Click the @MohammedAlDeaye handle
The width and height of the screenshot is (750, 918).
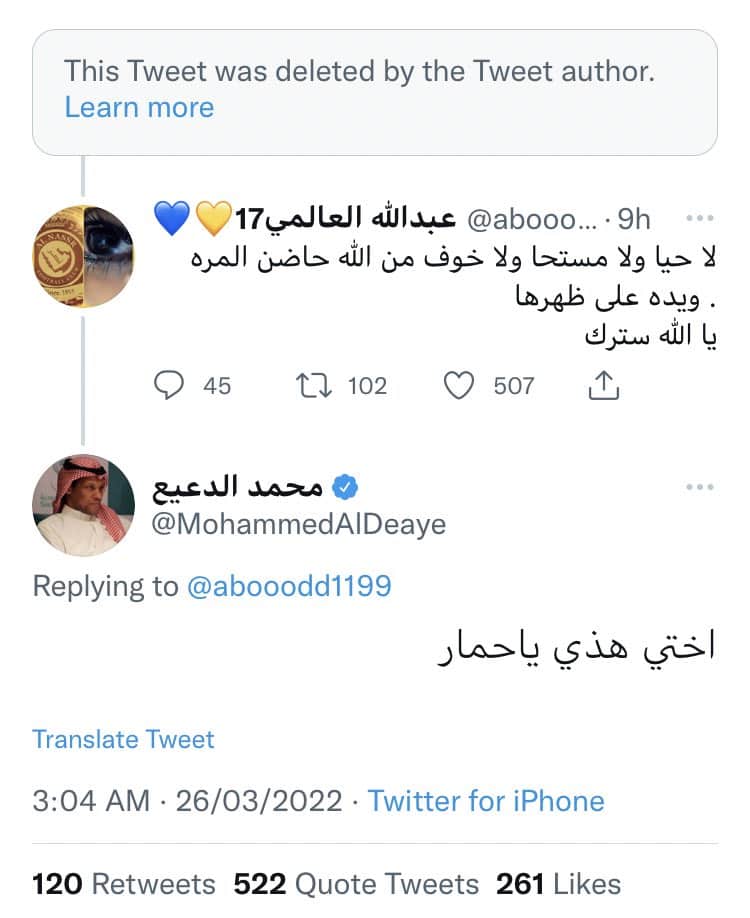[x=299, y=524]
